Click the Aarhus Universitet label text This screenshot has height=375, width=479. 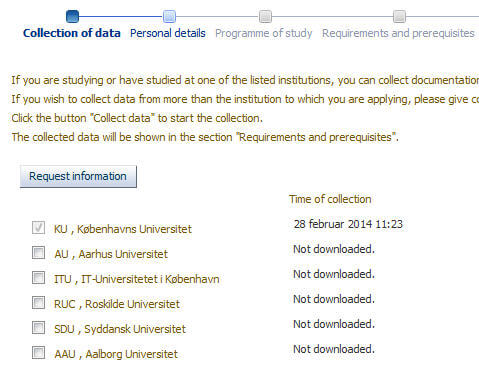click(123, 254)
